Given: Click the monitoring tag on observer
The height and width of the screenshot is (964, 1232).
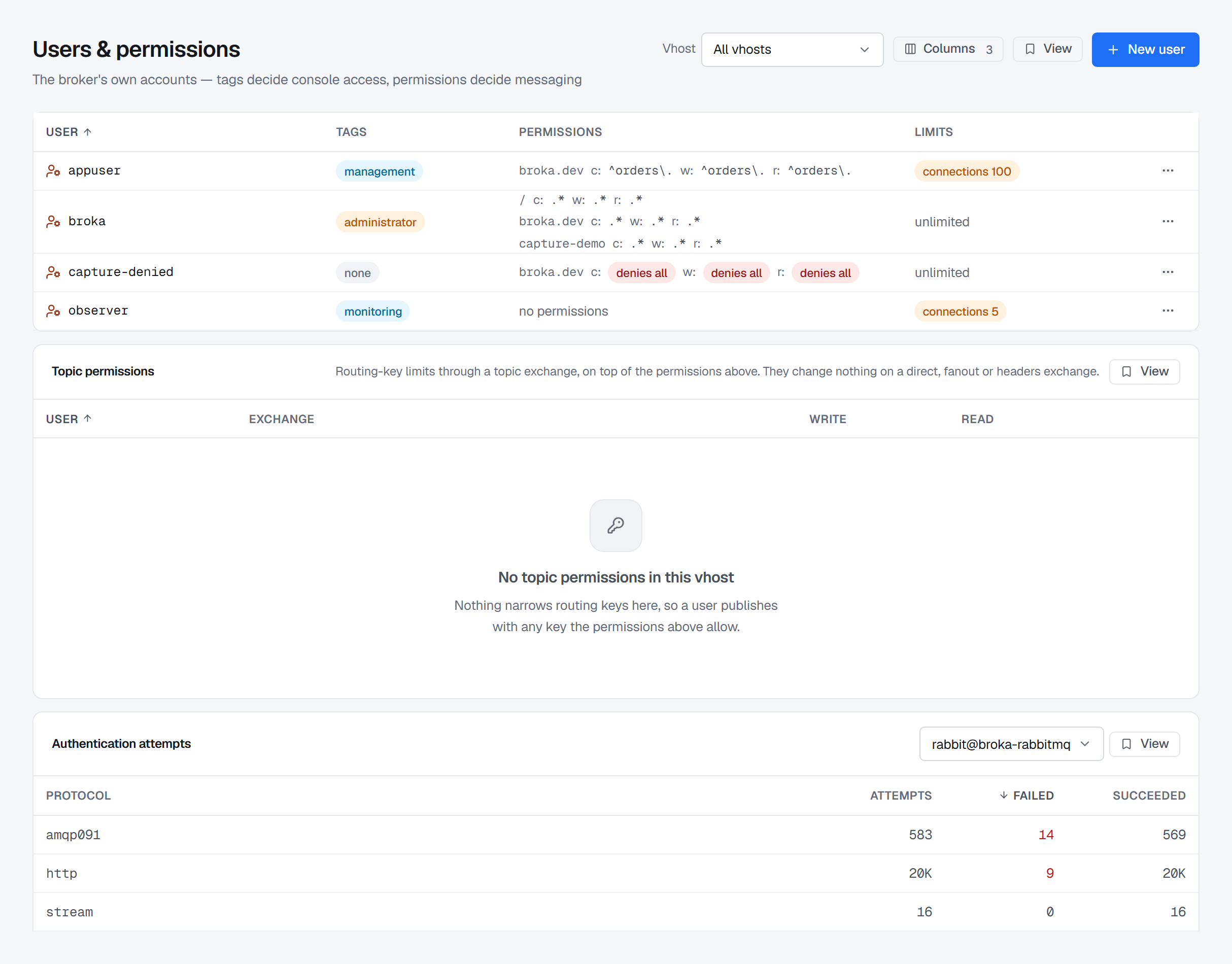Looking at the screenshot, I should [372, 311].
